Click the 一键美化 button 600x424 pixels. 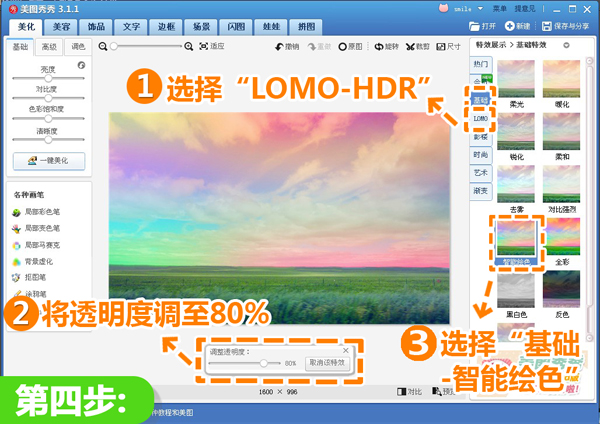point(49,161)
